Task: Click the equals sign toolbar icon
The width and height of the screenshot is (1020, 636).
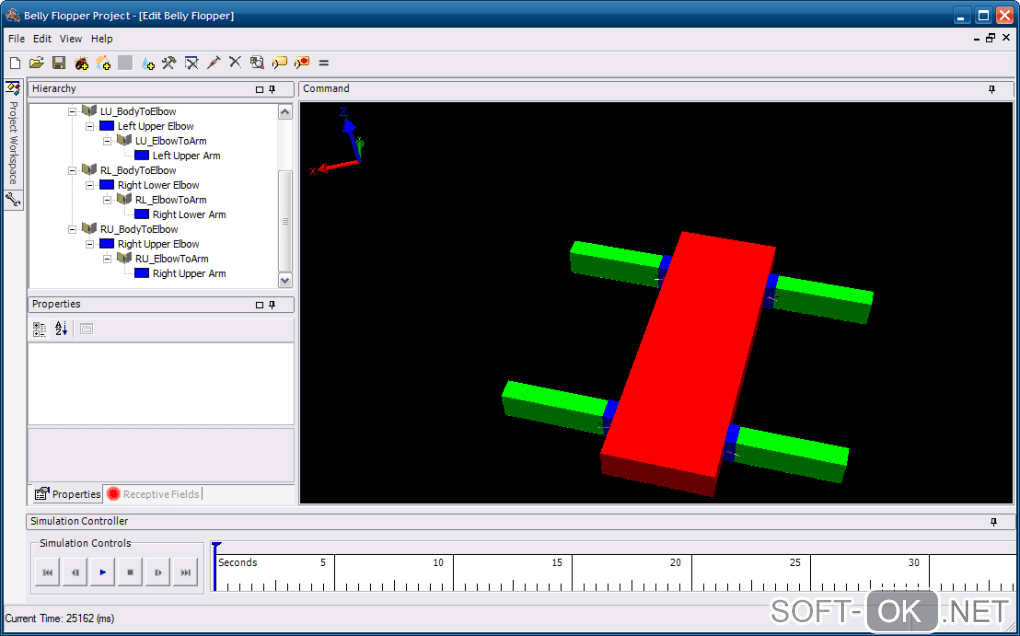Action: 323,63
